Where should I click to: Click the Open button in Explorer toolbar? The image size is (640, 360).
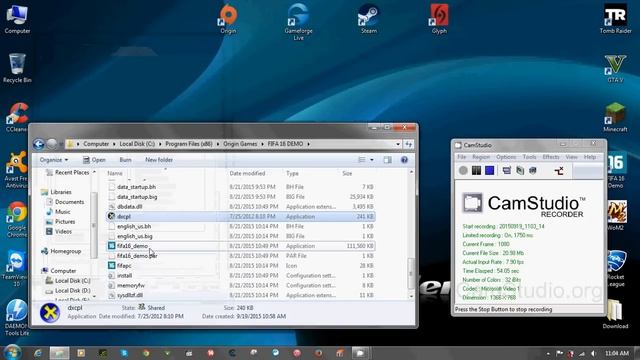[94, 160]
